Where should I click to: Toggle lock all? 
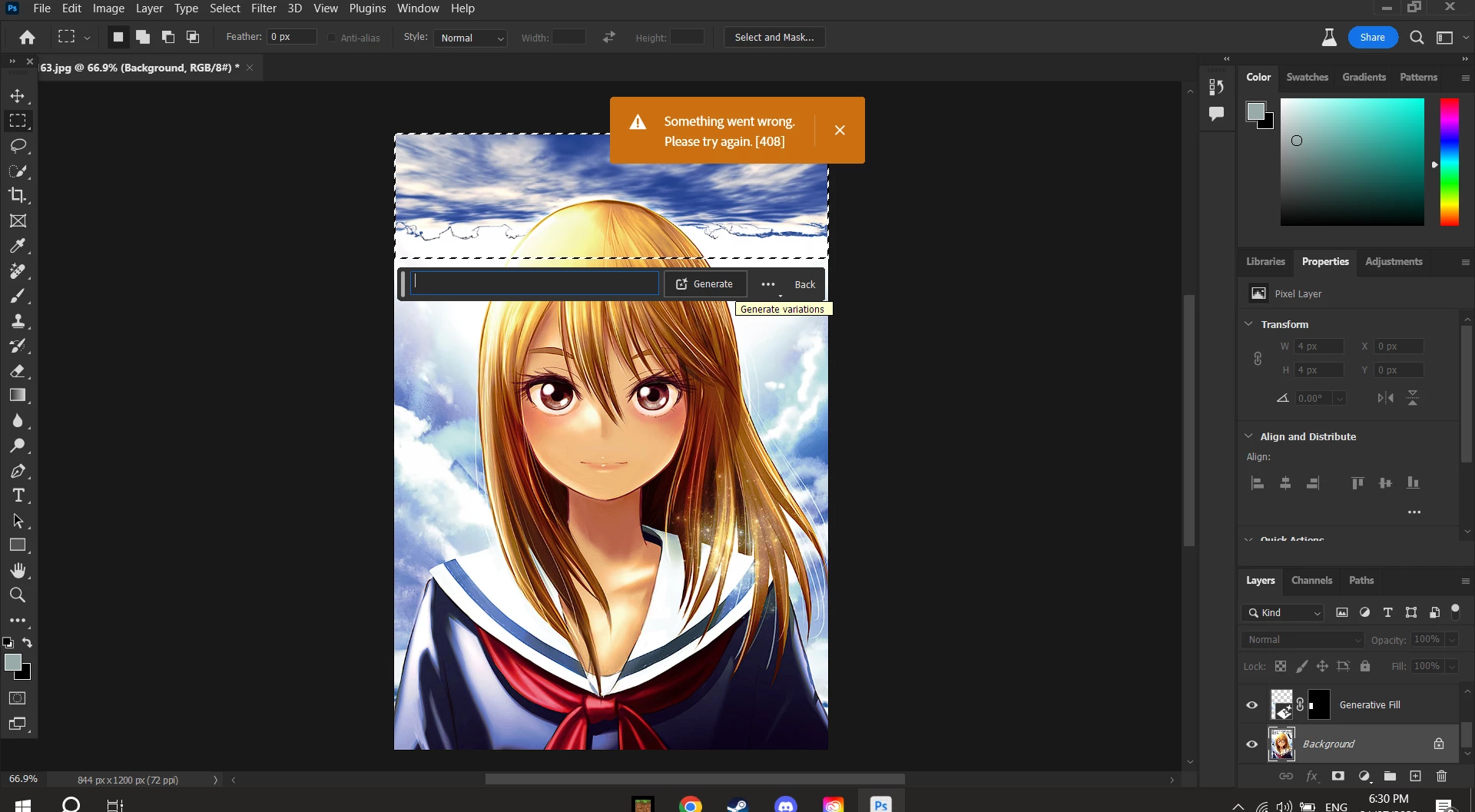click(1365, 666)
